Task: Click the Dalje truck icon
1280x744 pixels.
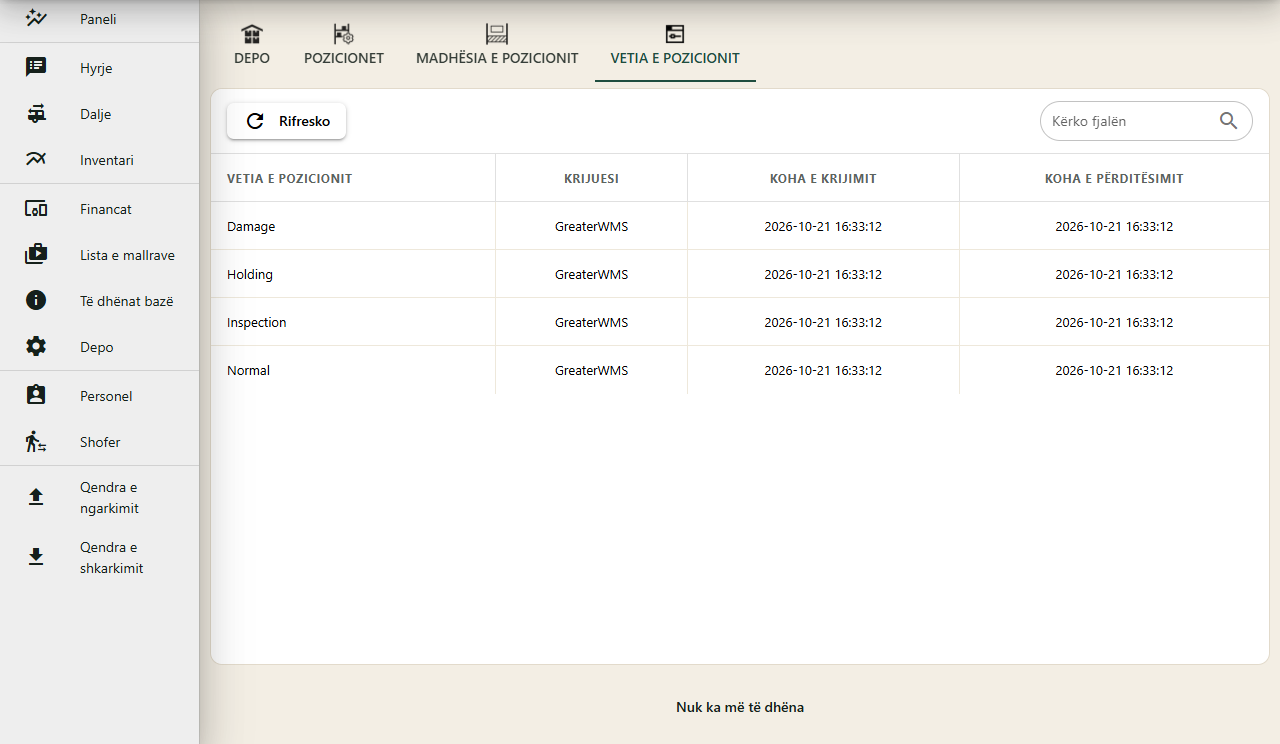Action: (36, 113)
